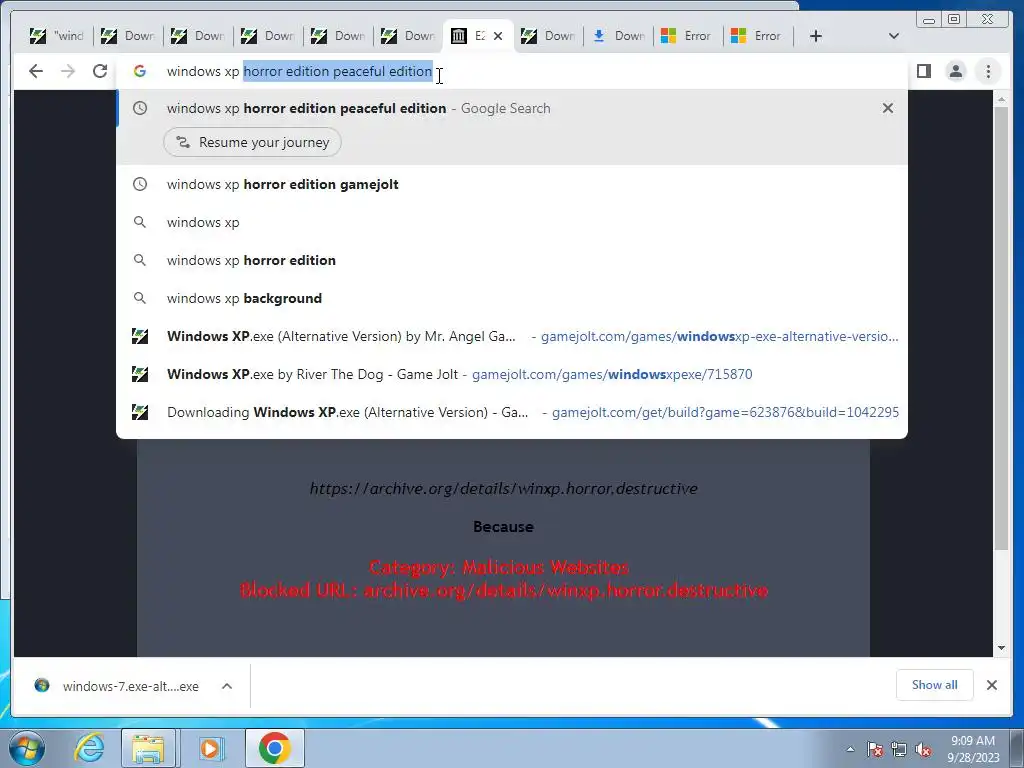Click the archive.org winxp.horror.destructive URL text
Image resolution: width=1024 pixels, height=768 pixels.
pyautogui.click(x=504, y=488)
